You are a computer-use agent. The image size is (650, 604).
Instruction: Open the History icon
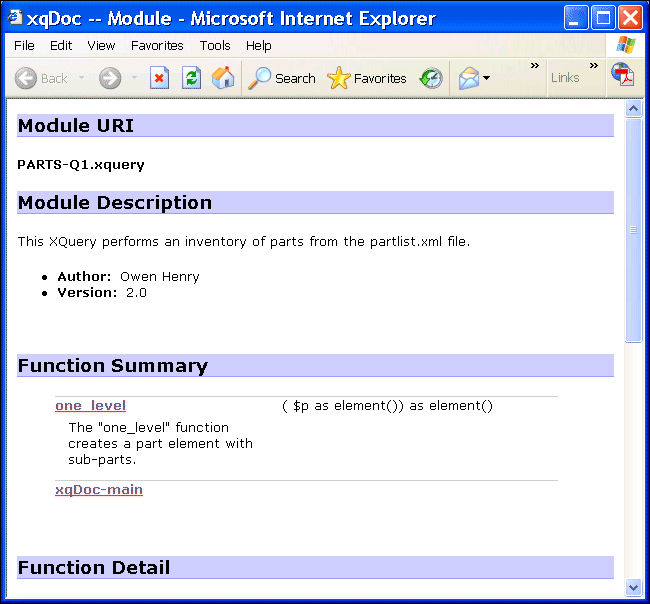[x=431, y=78]
